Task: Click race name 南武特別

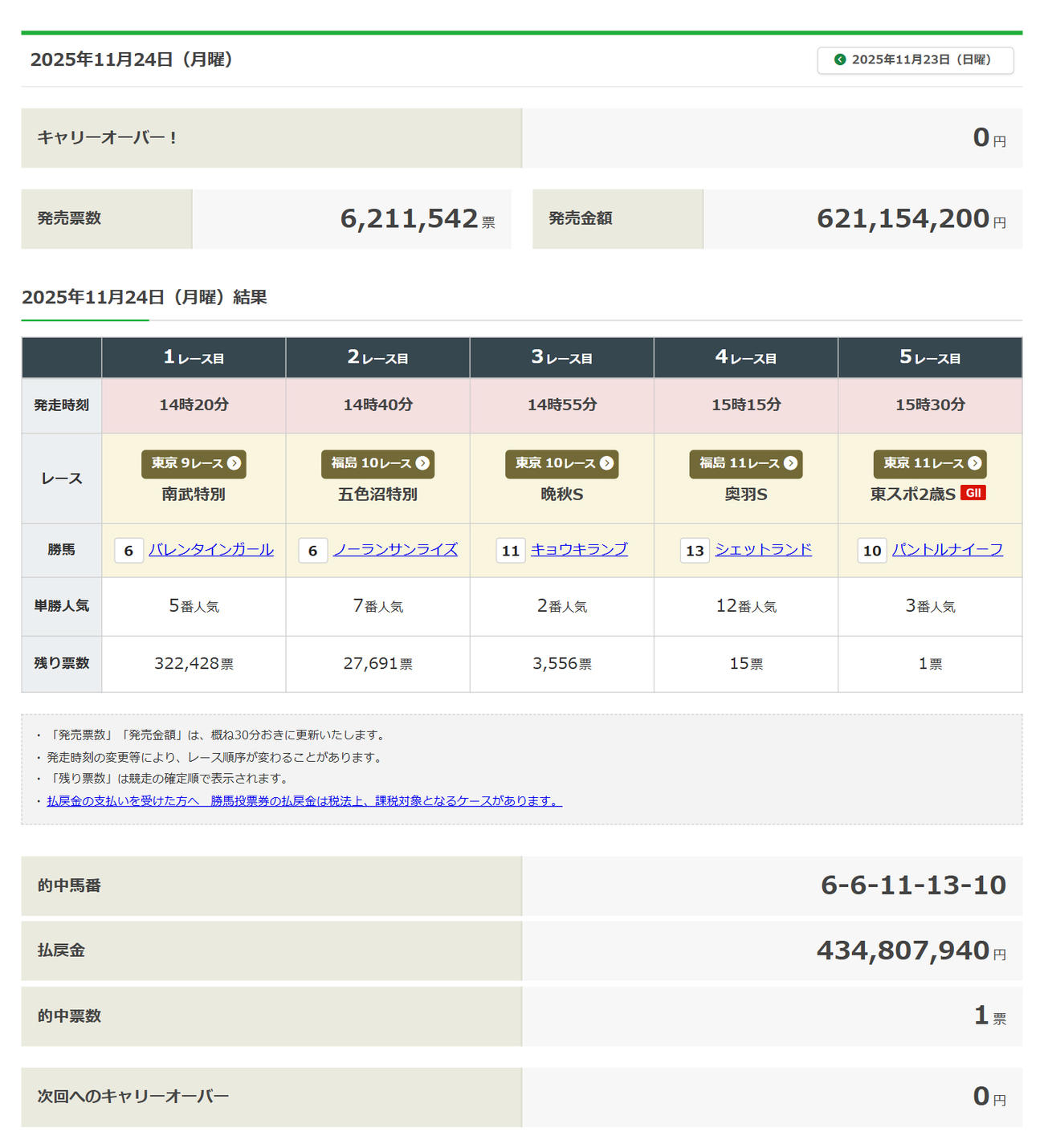Action: tap(194, 495)
